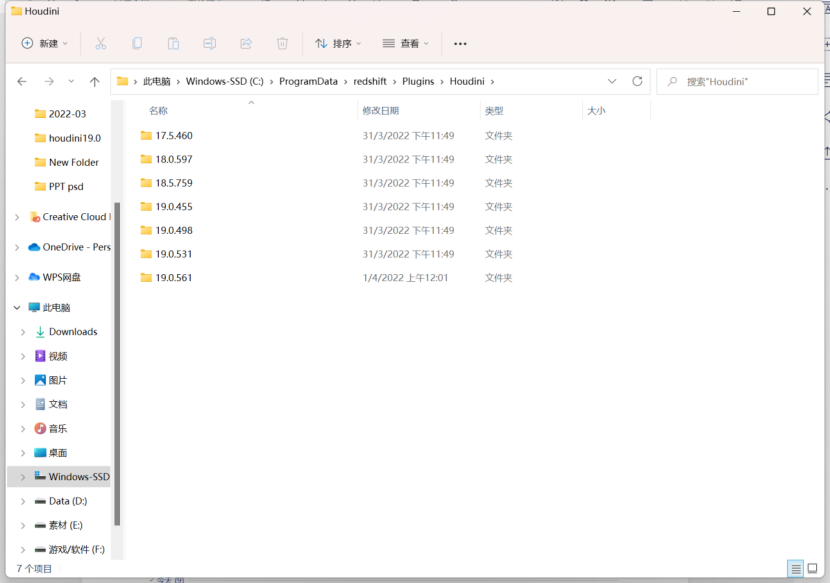Sort by 大小 column header

[x=596, y=111]
